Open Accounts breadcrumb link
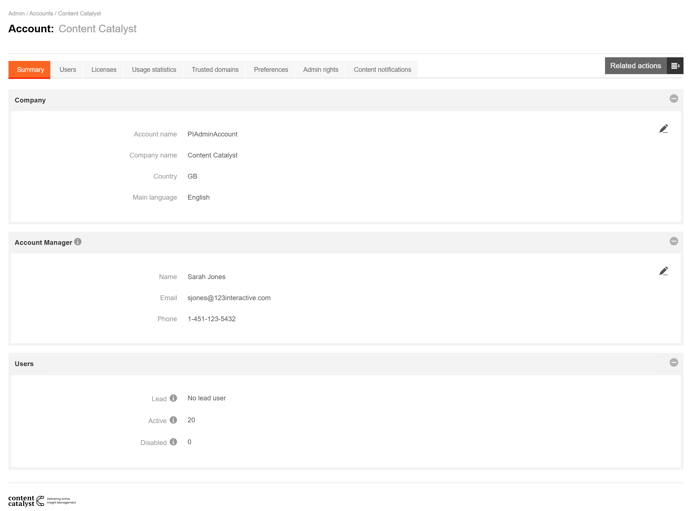 (41, 14)
